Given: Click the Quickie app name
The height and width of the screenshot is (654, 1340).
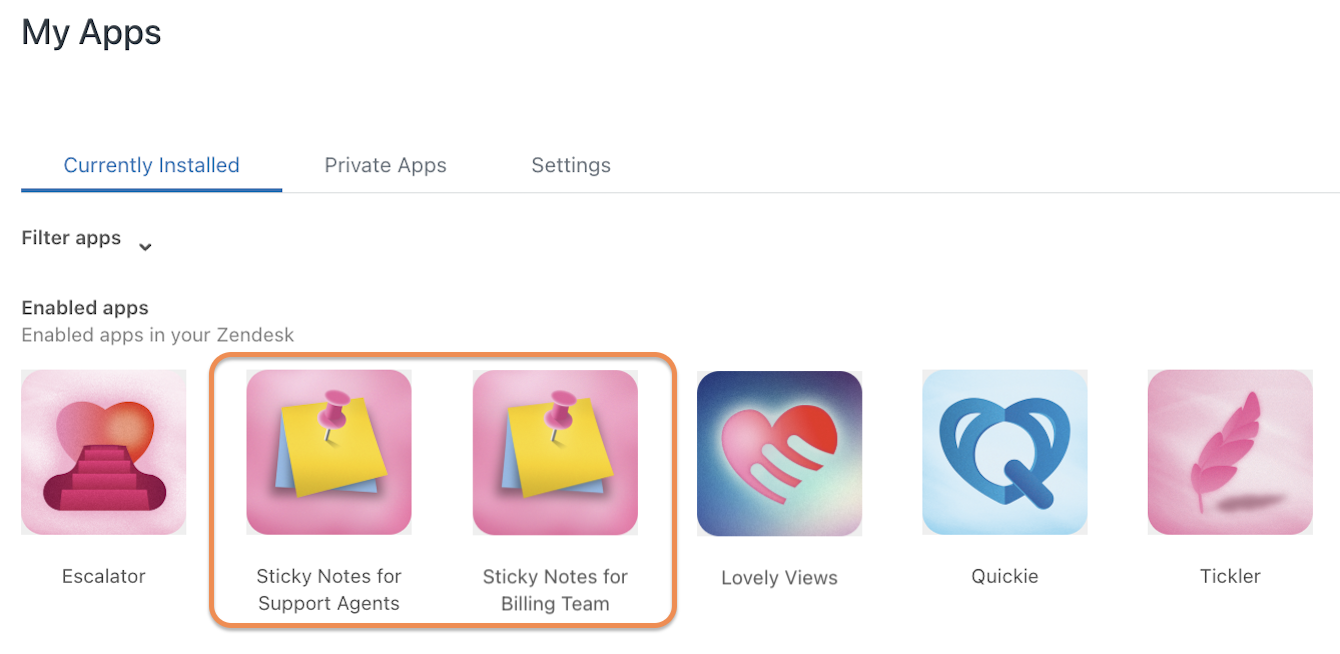Looking at the screenshot, I should click(x=1005, y=576).
